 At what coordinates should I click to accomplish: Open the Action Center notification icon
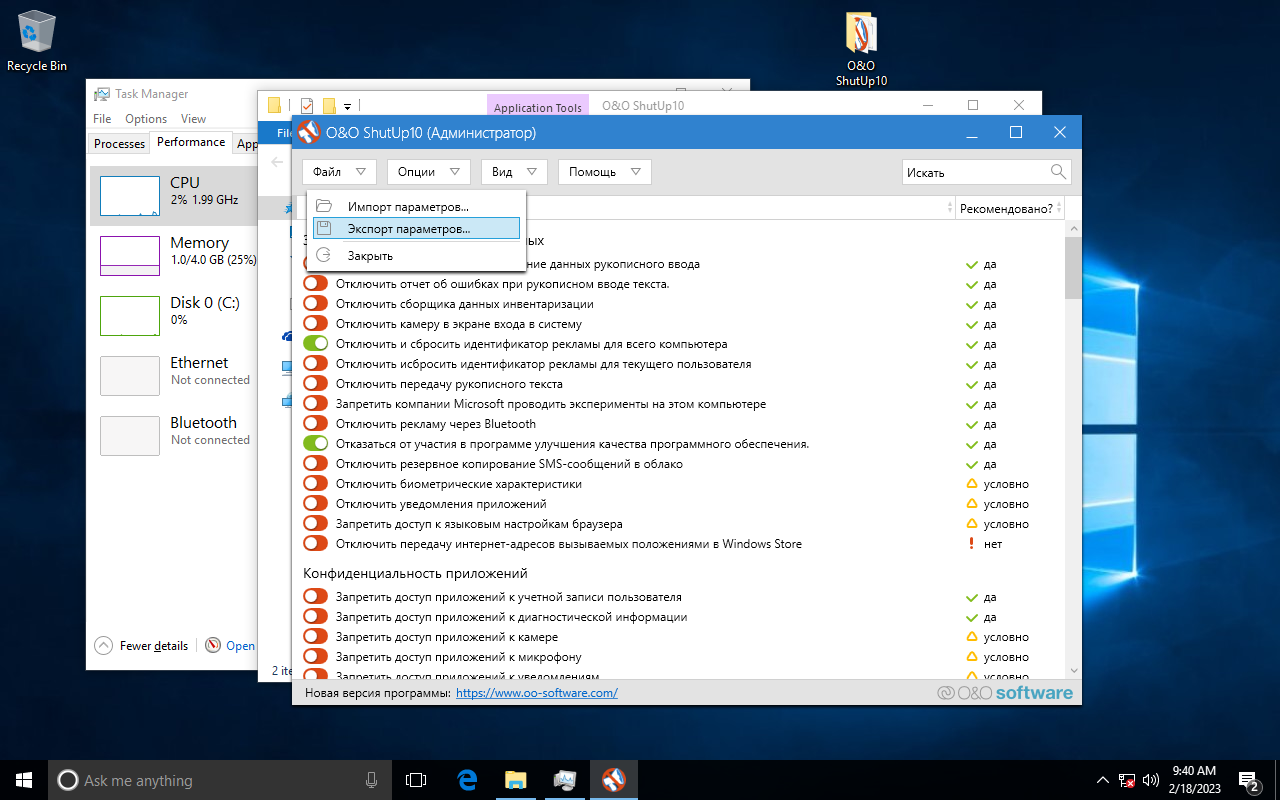click(1248, 780)
